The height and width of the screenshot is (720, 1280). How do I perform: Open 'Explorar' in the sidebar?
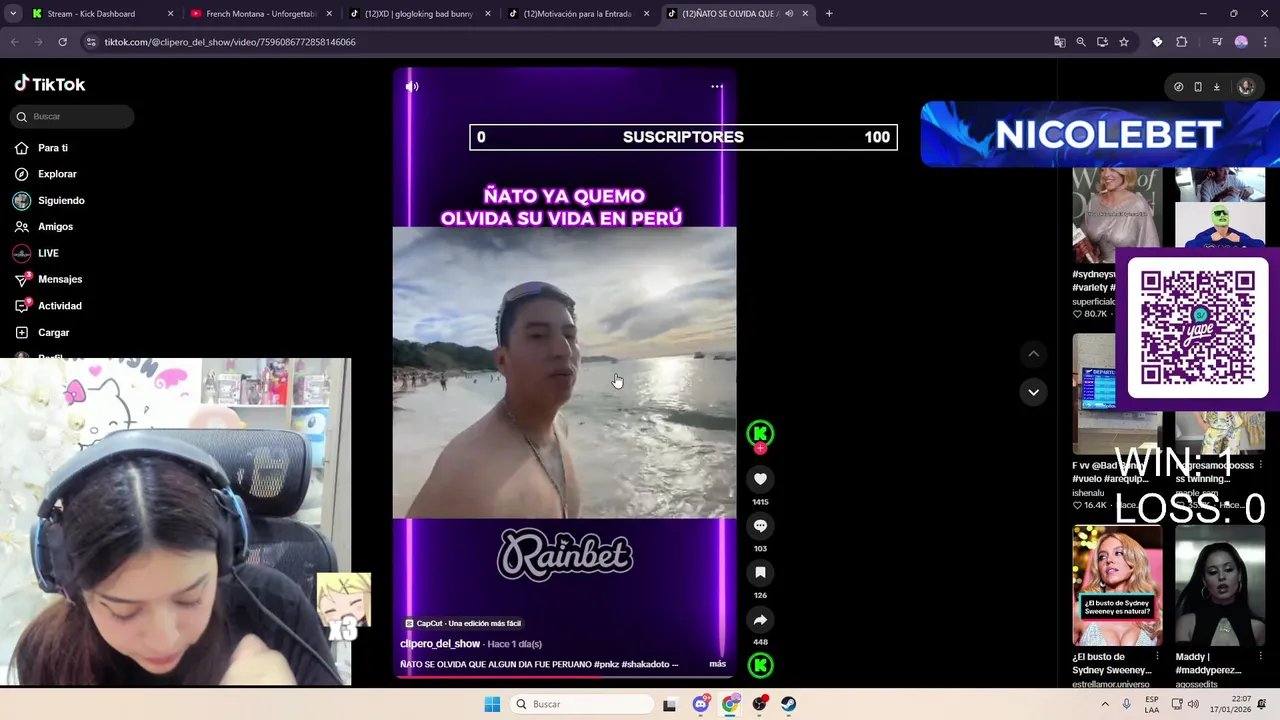click(x=57, y=174)
